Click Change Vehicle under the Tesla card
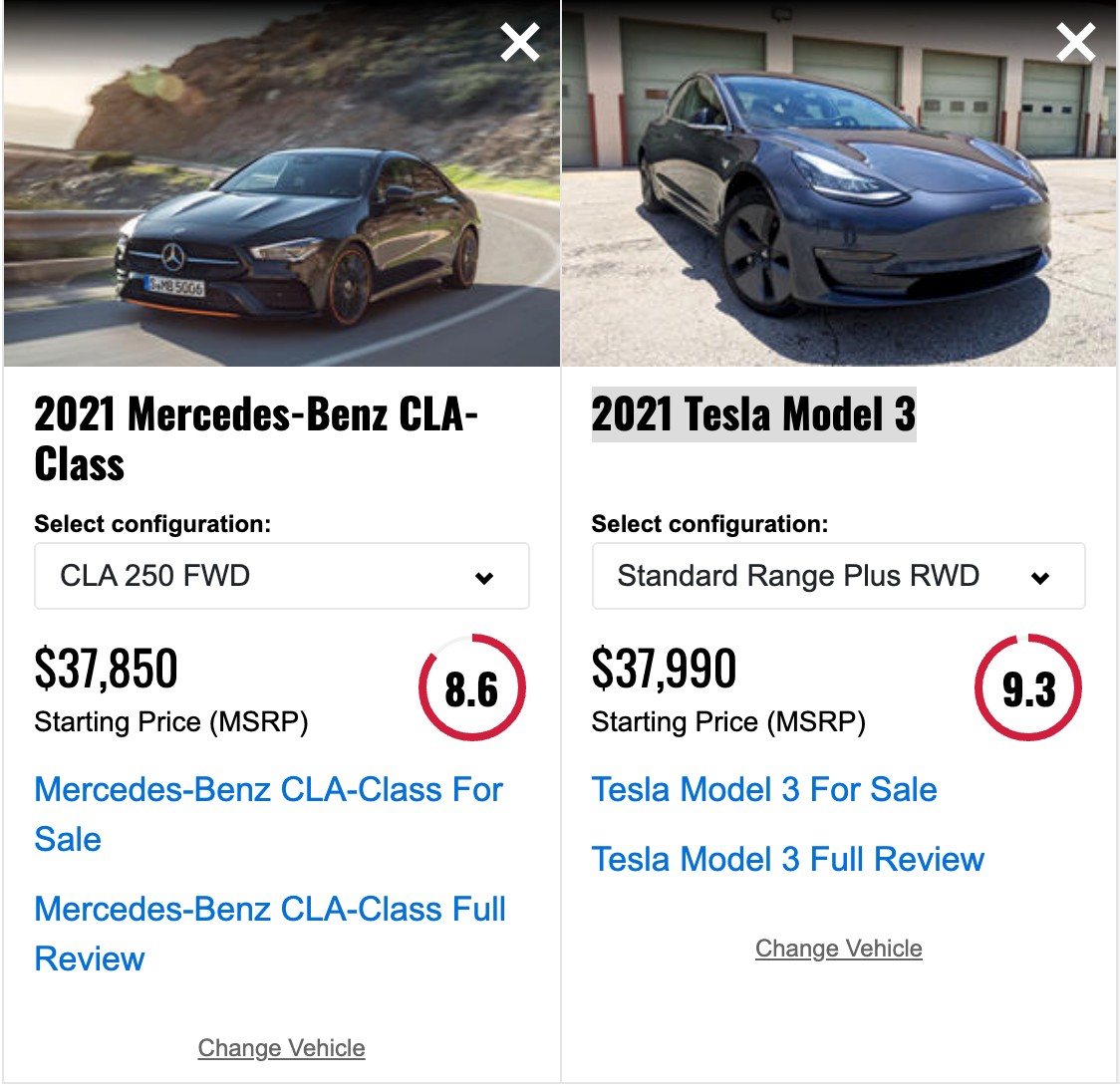The image size is (1120, 1092). pyautogui.click(x=839, y=949)
